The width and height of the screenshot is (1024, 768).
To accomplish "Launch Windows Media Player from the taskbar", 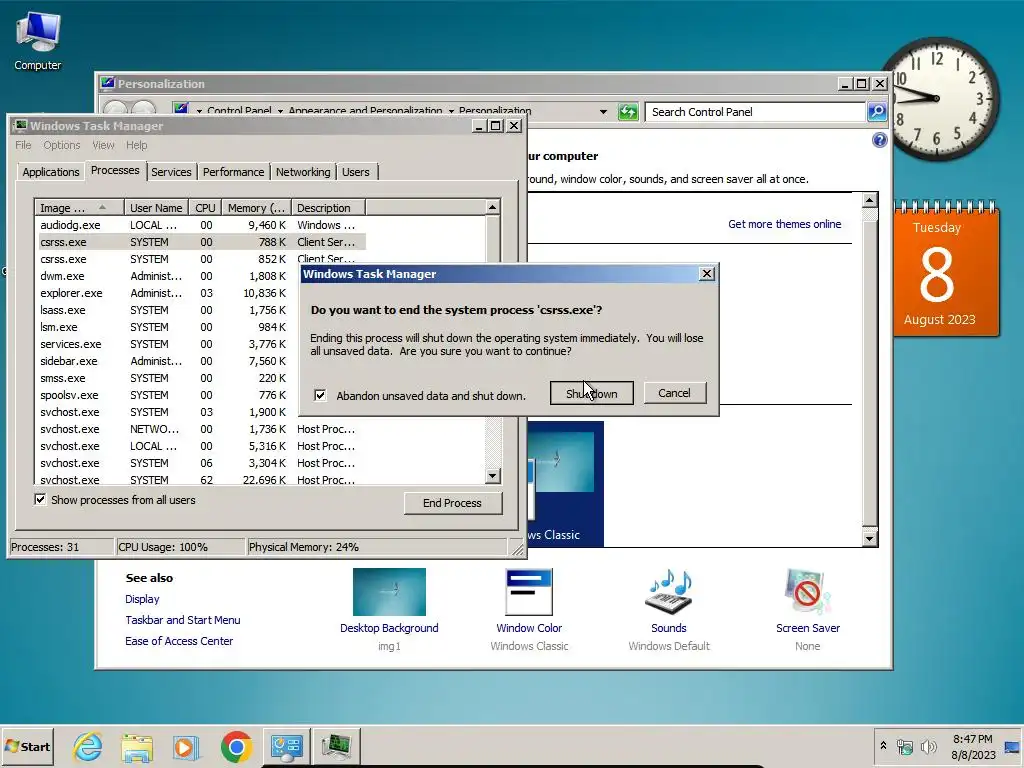I will pyautogui.click(x=185, y=746).
